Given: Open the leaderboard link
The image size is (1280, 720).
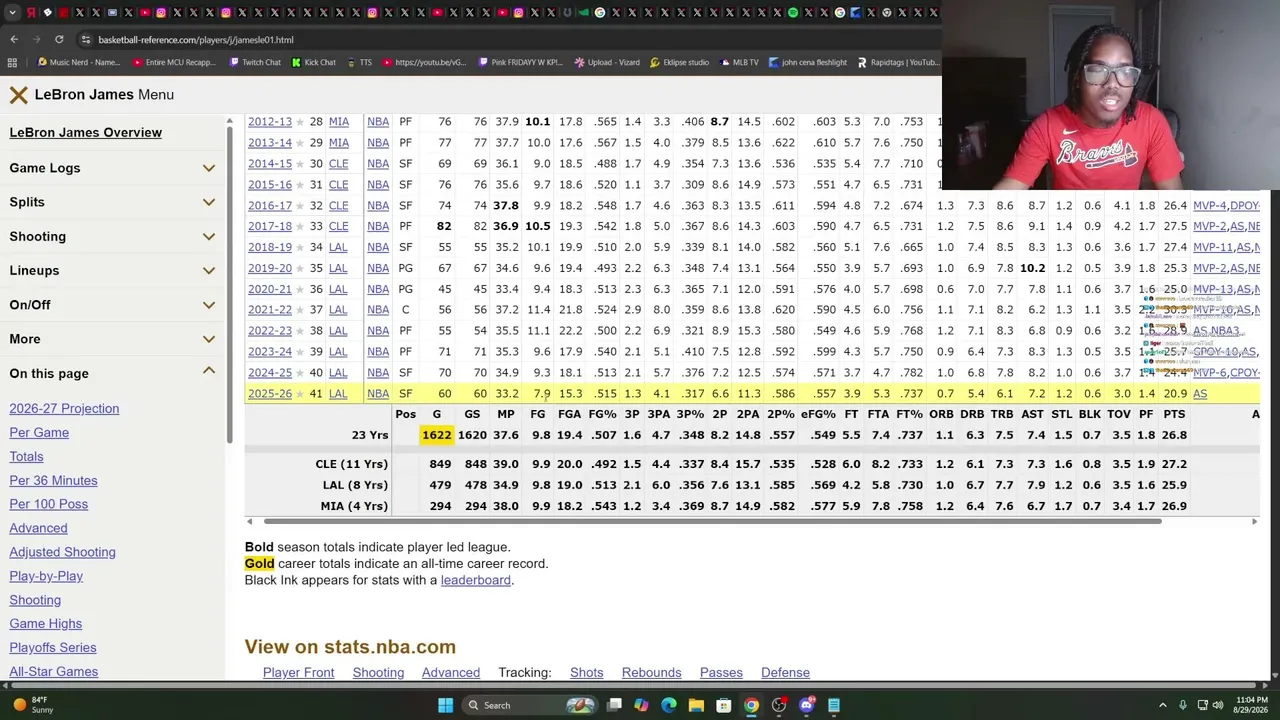Looking at the screenshot, I should pos(476,580).
